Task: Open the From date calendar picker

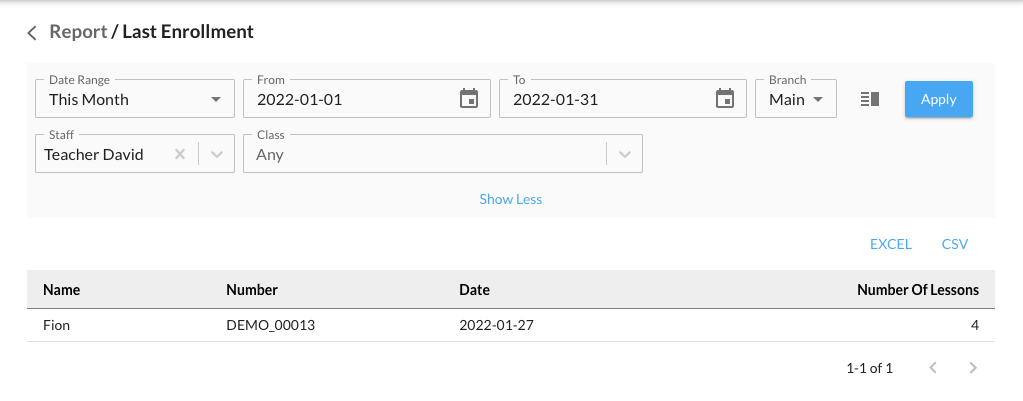Action: click(x=468, y=99)
